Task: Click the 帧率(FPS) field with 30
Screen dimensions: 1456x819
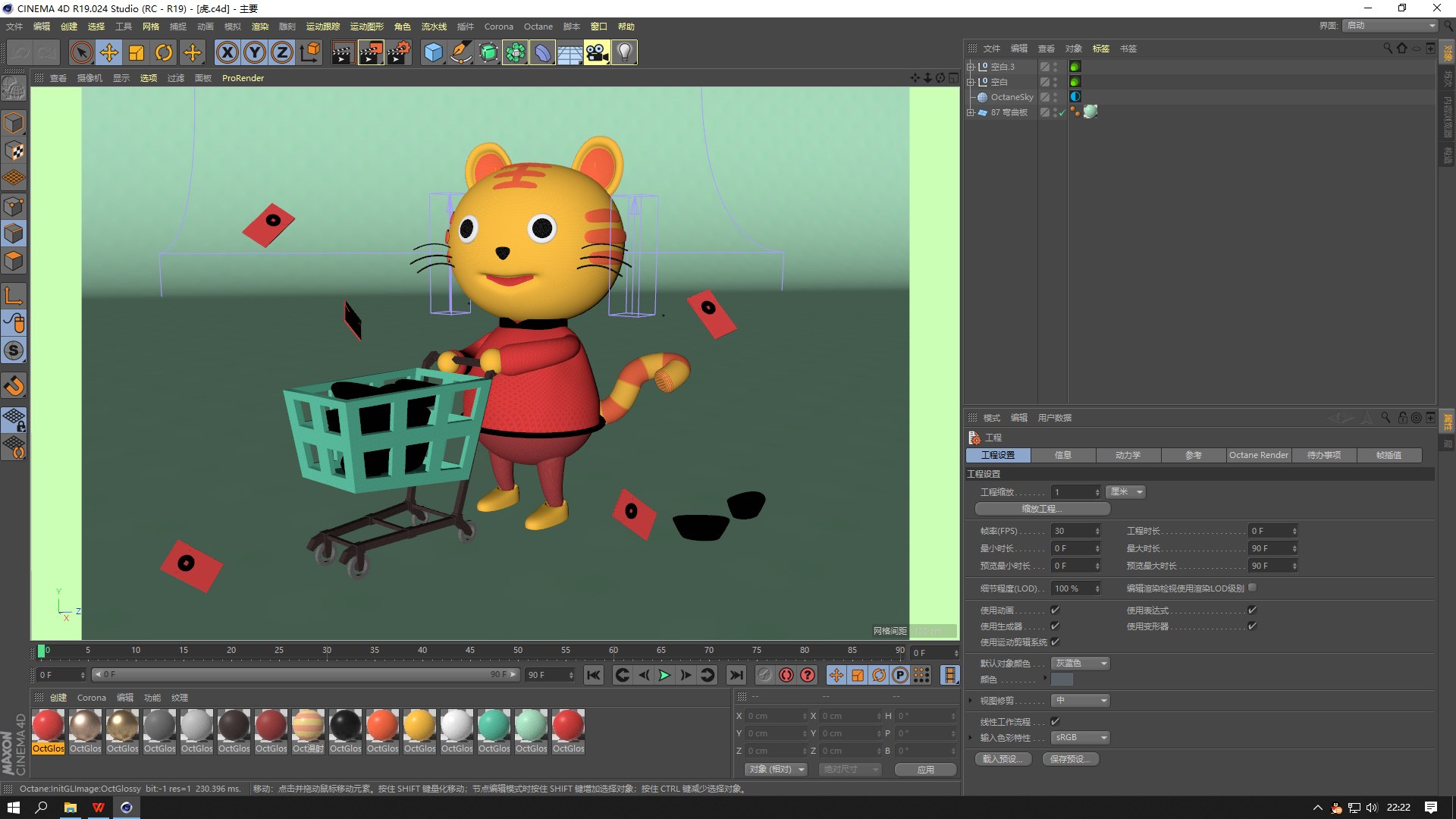Action: [x=1075, y=531]
